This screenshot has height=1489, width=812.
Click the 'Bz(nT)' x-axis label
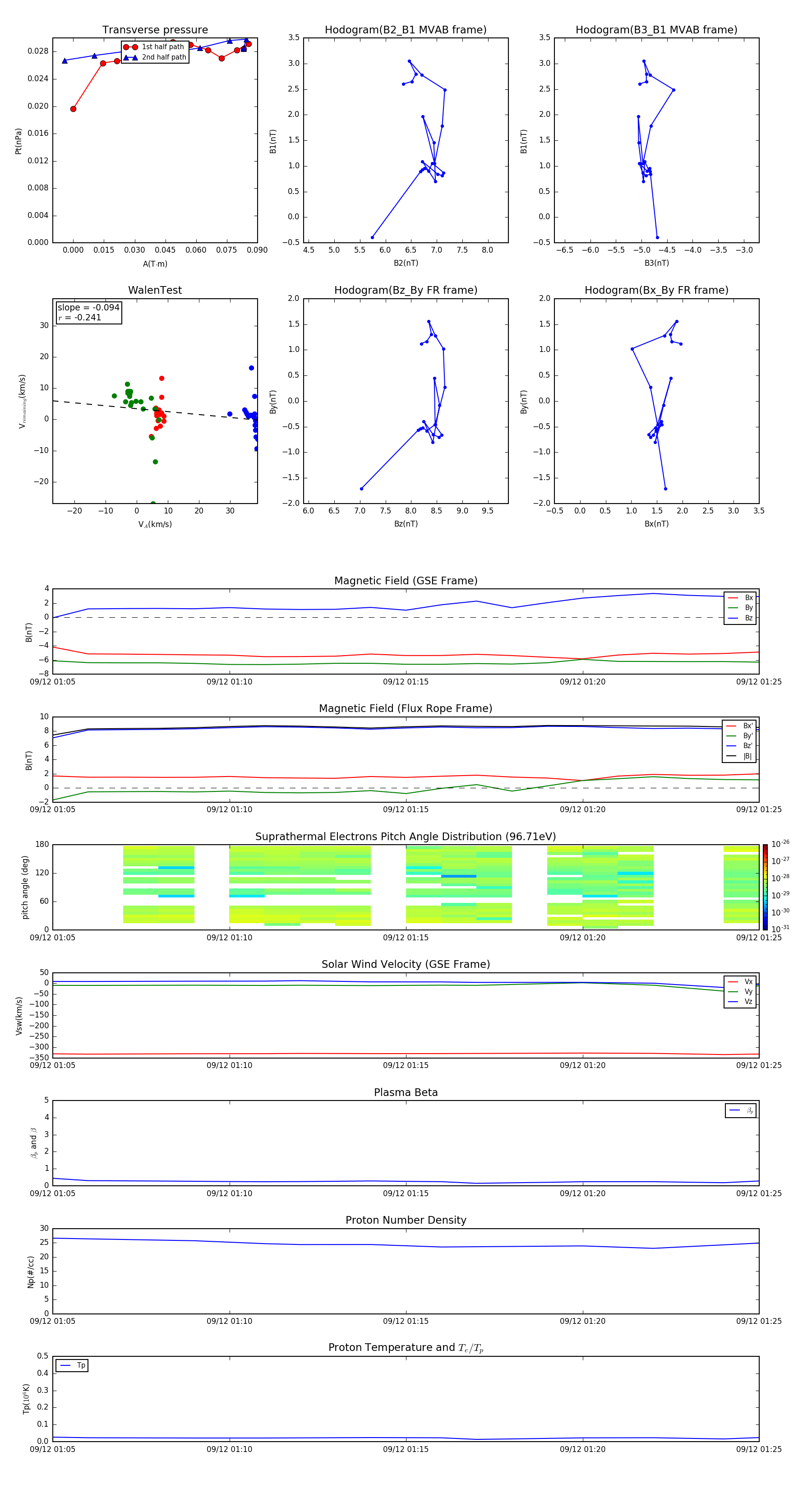point(406,524)
